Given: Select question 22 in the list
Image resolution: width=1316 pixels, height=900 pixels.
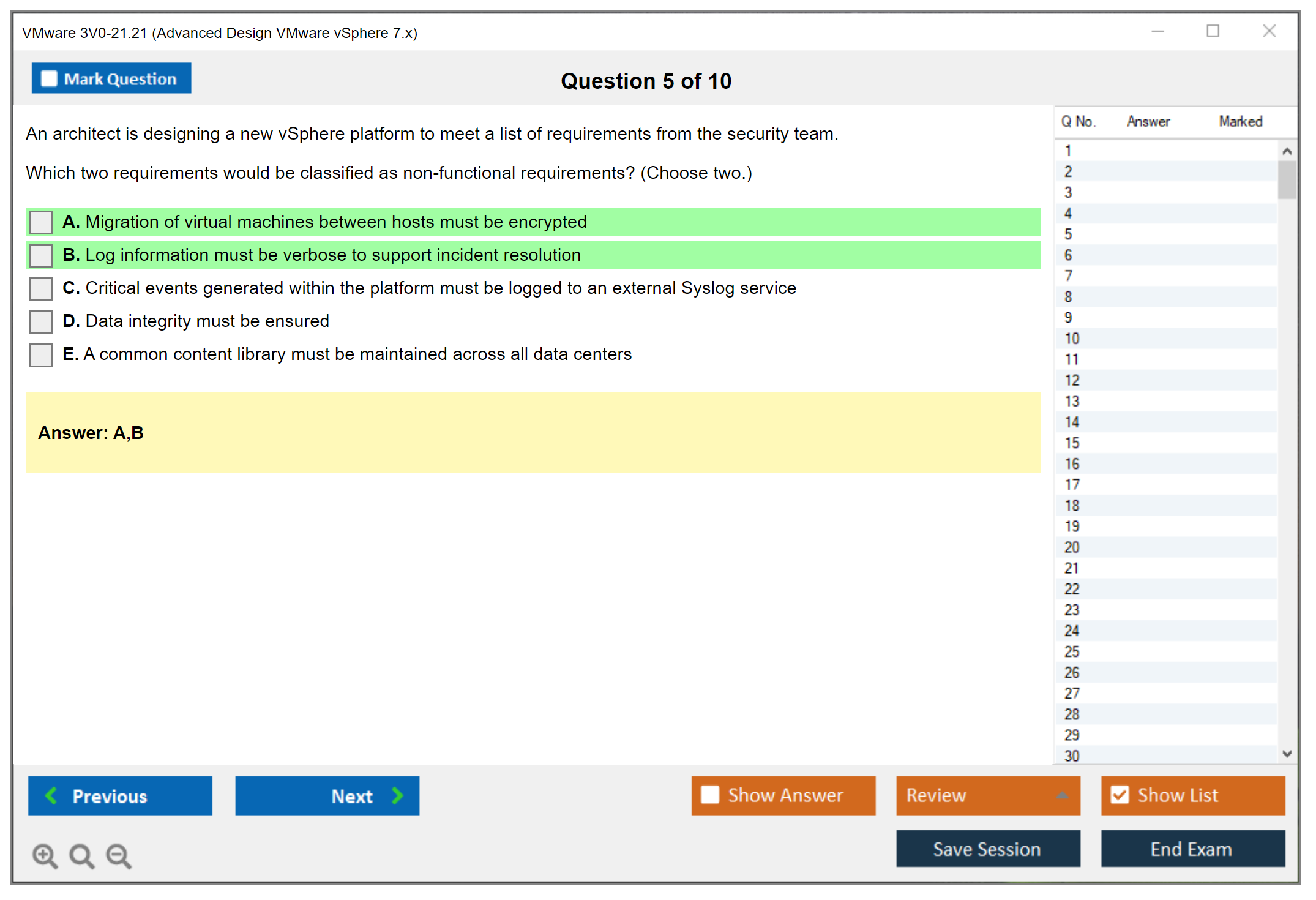Looking at the screenshot, I should pyautogui.click(x=1072, y=589).
